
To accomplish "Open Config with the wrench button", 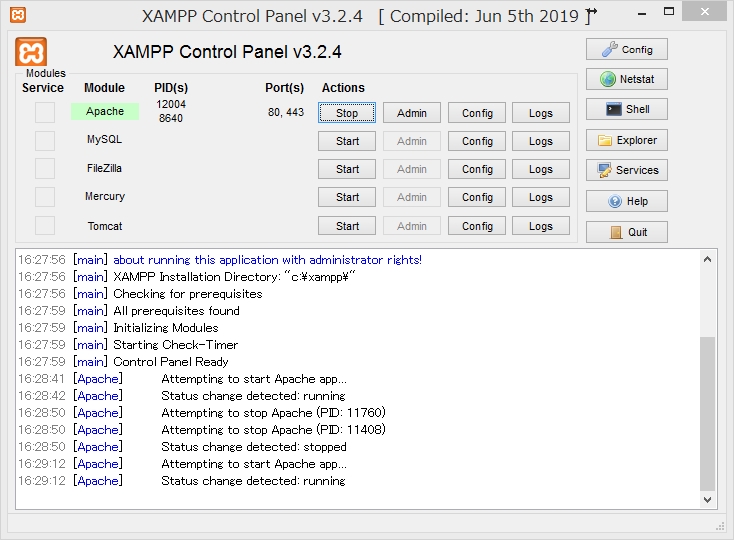I will pyautogui.click(x=627, y=49).
